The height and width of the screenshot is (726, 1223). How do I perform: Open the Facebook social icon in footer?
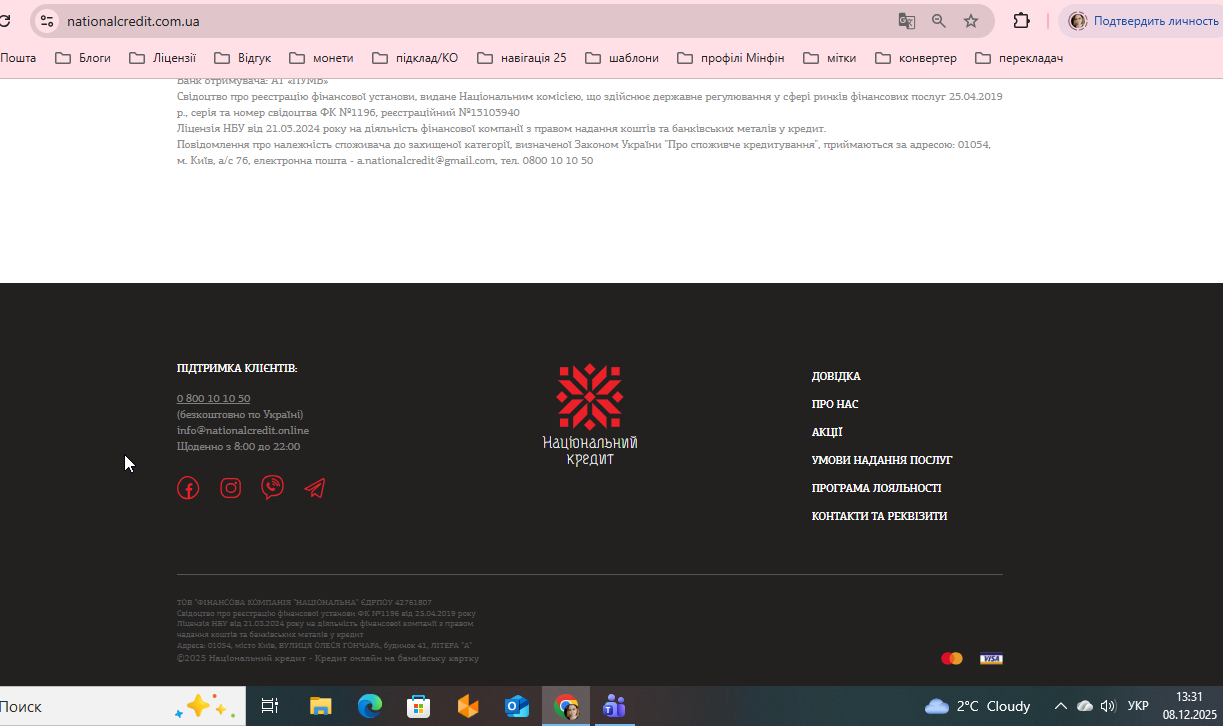pyautogui.click(x=188, y=488)
